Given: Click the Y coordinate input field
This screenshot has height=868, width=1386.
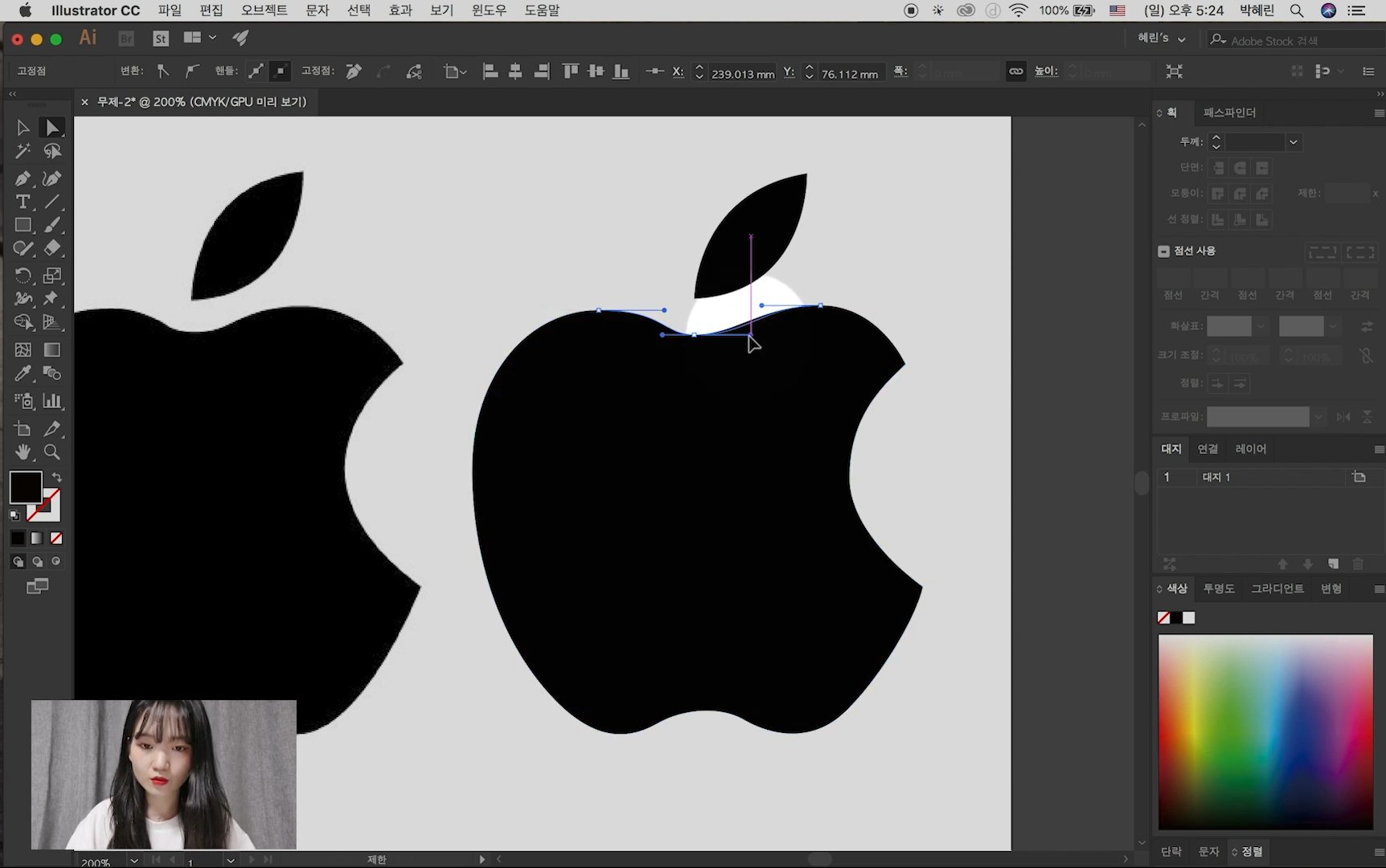Looking at the screenshot, I should pos(849,73).
